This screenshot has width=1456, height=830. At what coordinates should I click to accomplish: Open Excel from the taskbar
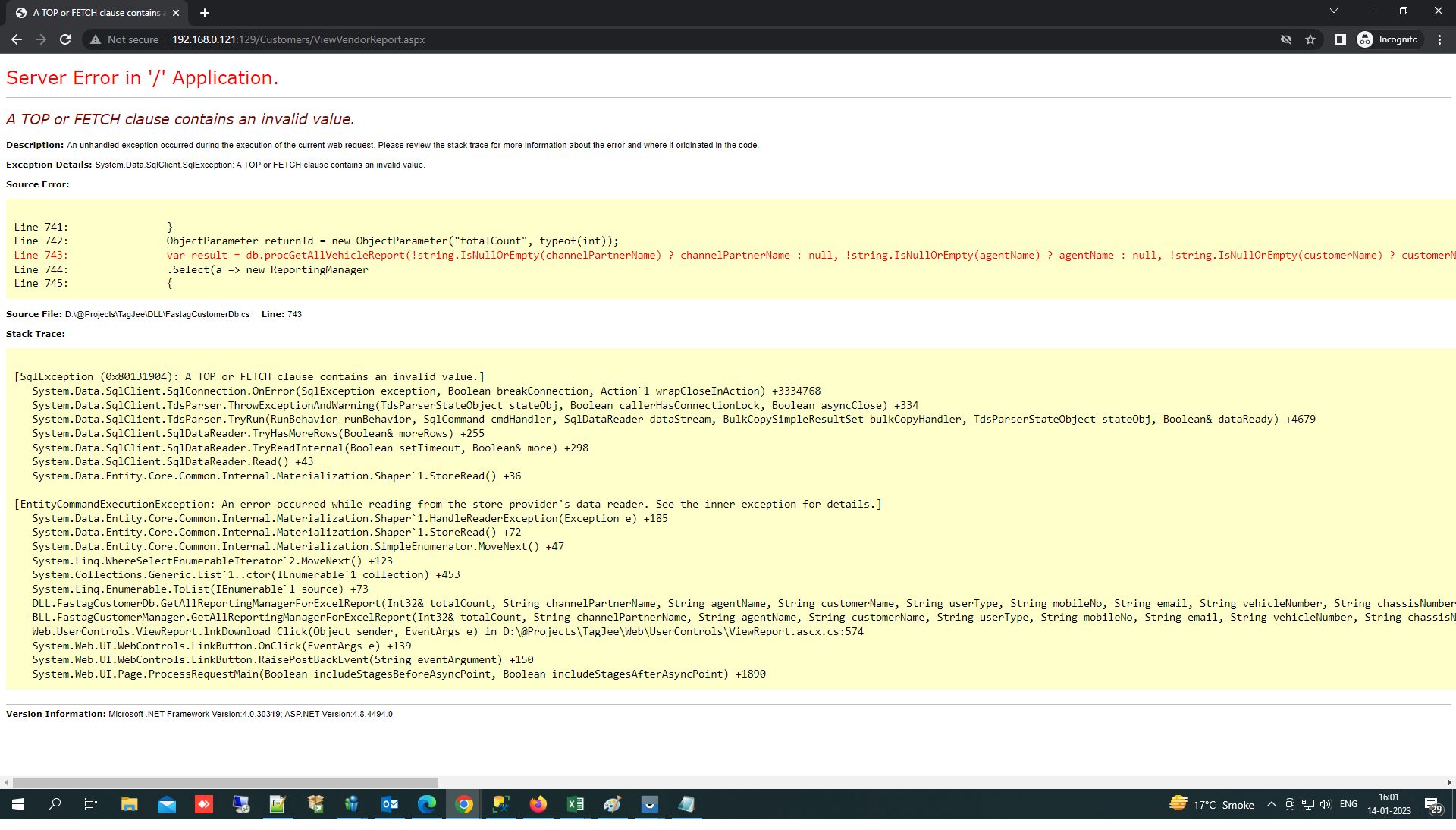576,804
